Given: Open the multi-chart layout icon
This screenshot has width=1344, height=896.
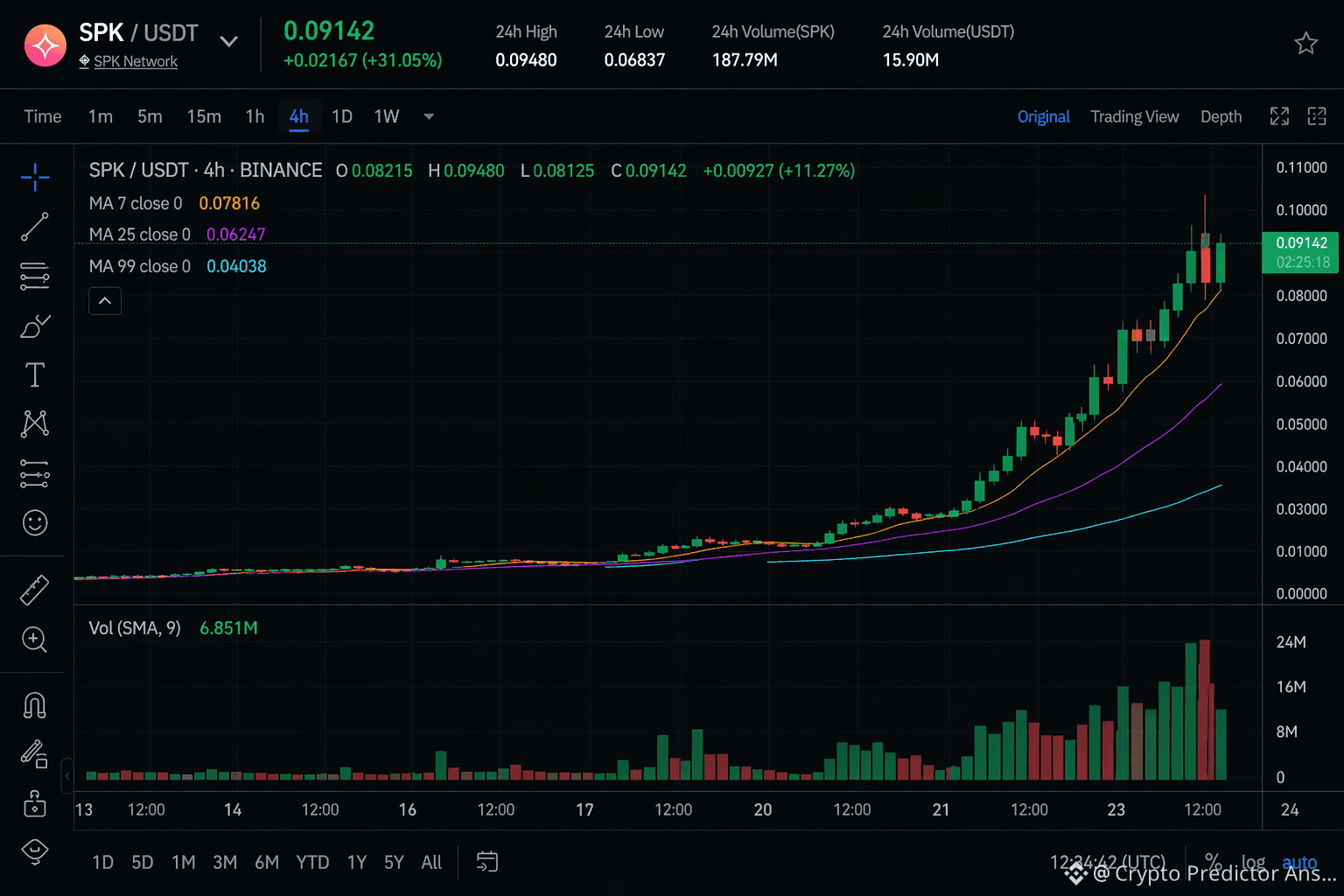Looking at the screenshot, I should click(1317, 116).
